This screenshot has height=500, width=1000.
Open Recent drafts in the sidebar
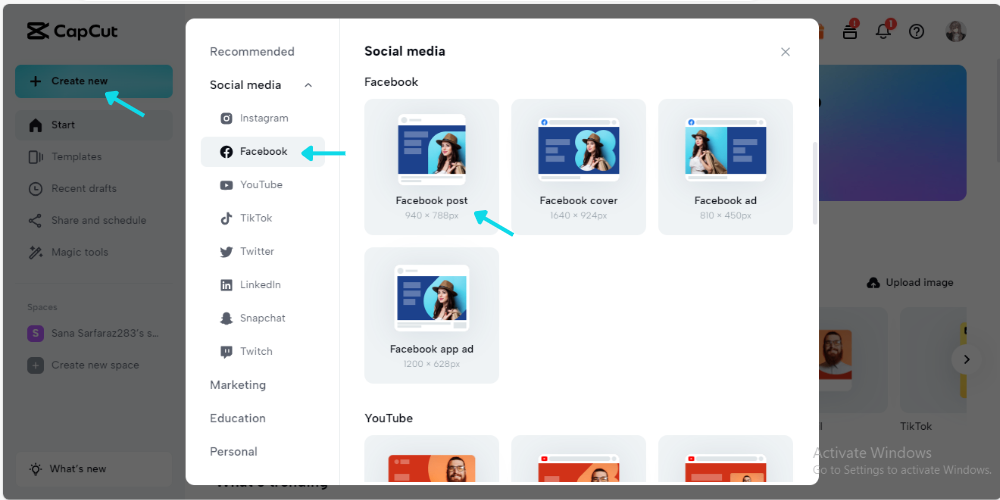pos(94,189)
